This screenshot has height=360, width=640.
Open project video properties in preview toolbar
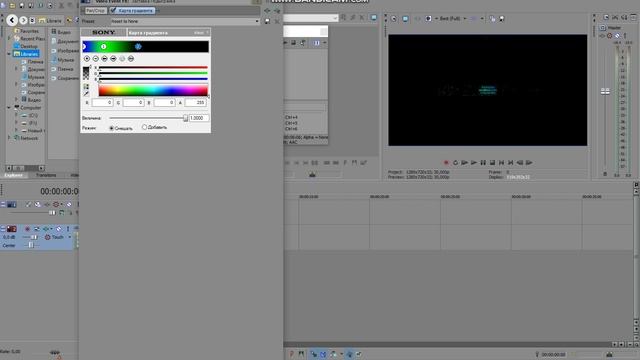pos(393,19)
